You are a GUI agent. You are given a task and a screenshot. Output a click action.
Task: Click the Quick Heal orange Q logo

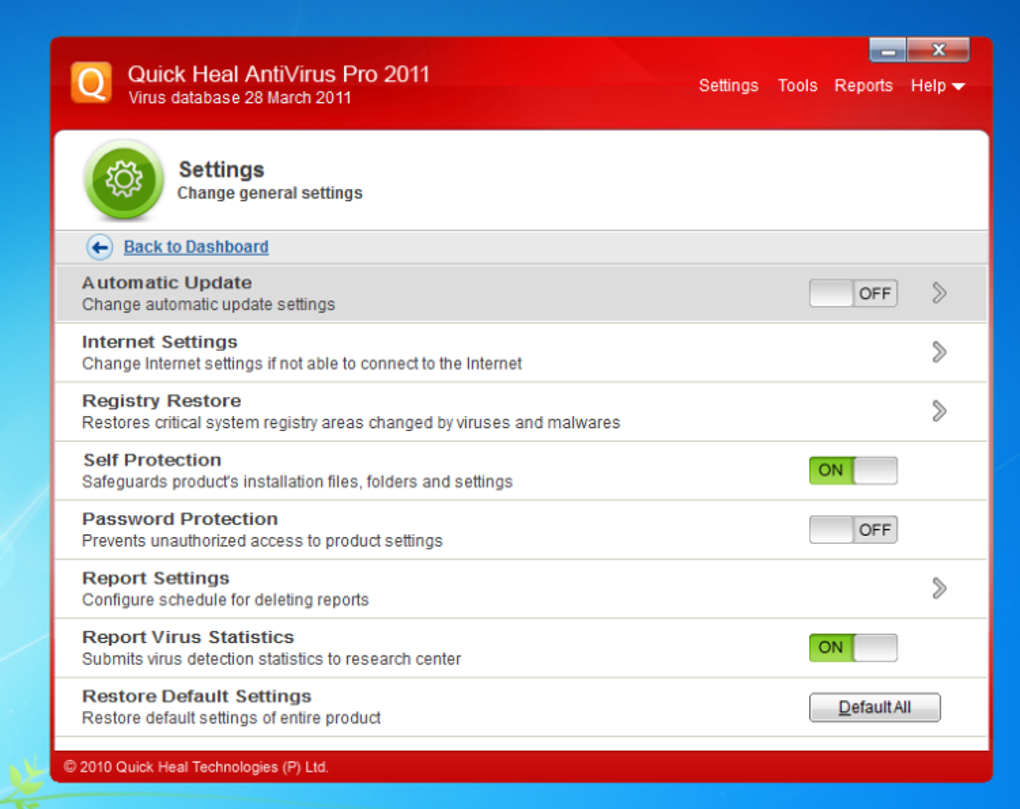pyautogui.click(x=91, y=83)
